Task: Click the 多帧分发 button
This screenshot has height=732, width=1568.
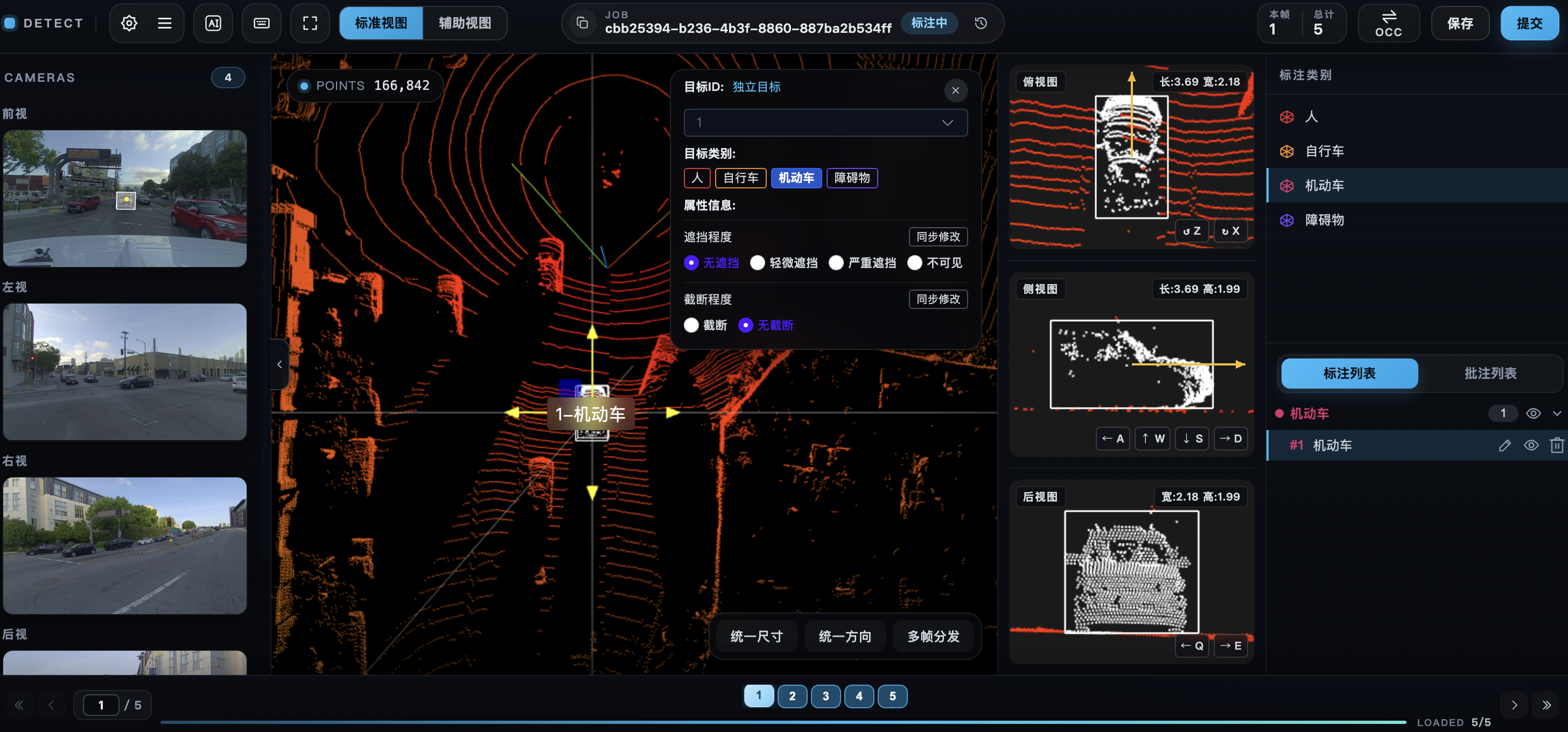Action: point(933,637)
